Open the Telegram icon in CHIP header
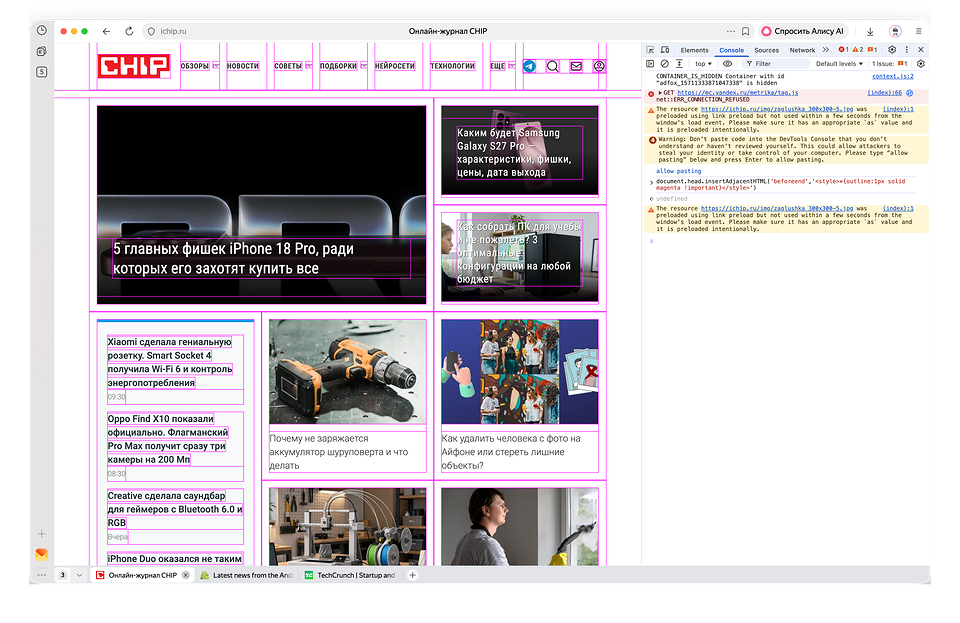Viewport: 960px width, 623px height. [x=530, y=66]
